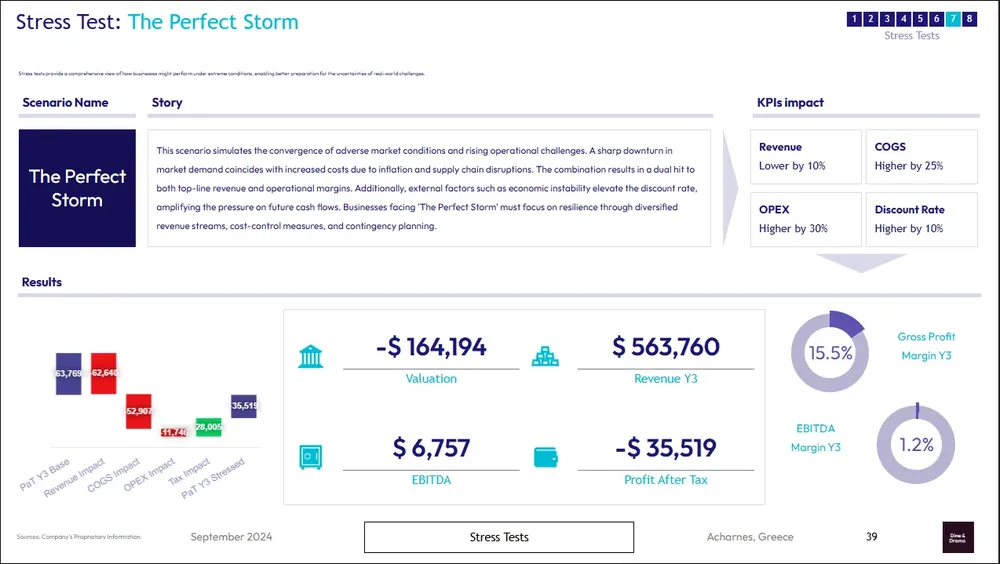1000x564 pixels.
Task: Click the stacked gold bars Revenue icon
Action: [x=545, y=357]
